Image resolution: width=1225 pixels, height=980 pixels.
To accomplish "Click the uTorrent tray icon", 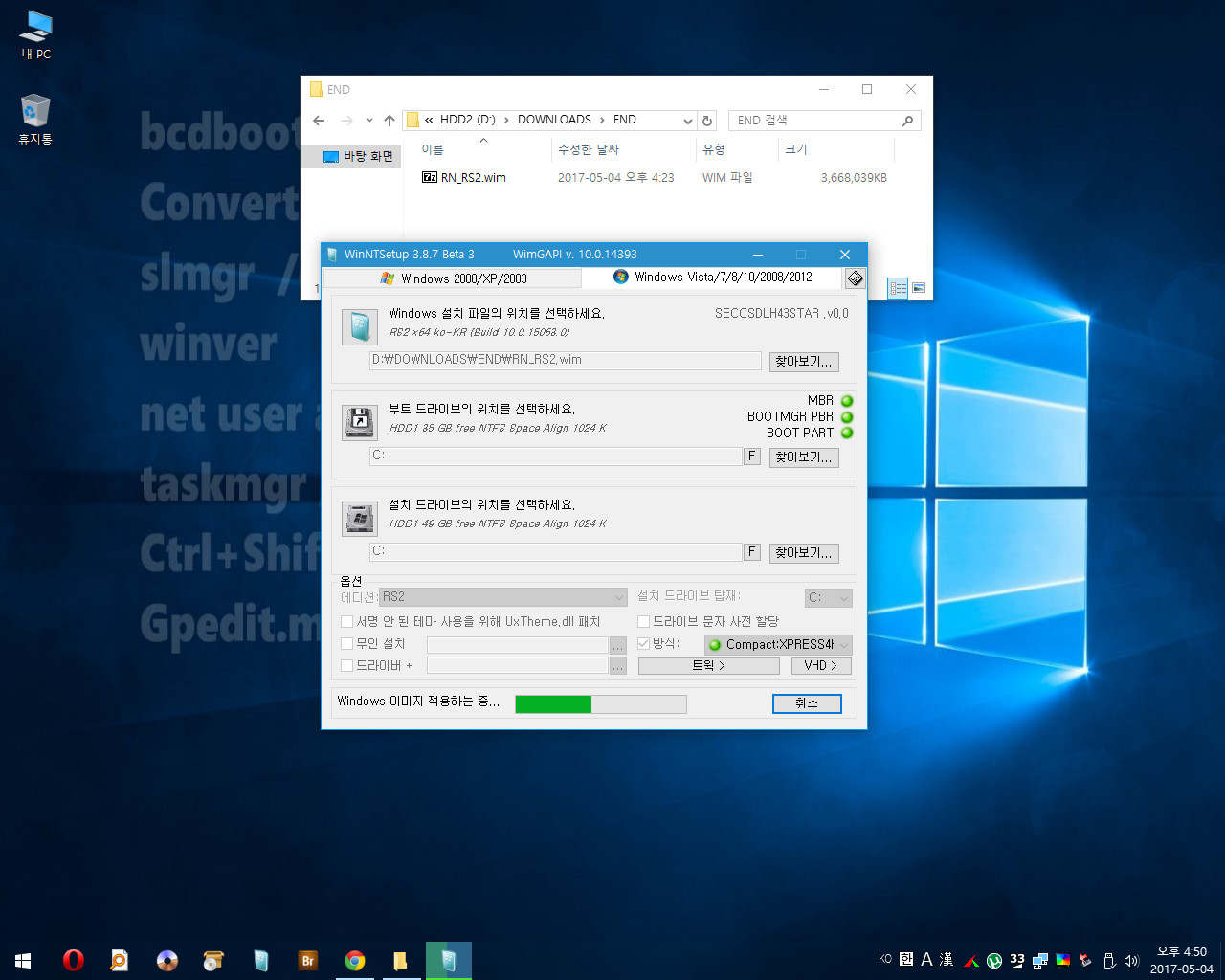I will pos(994,960).
